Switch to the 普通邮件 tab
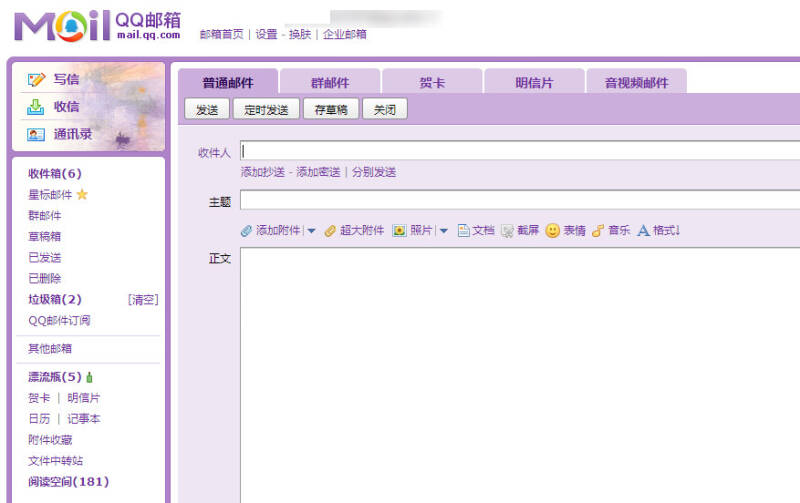This screenshot has height=503, width=800. 228,82
